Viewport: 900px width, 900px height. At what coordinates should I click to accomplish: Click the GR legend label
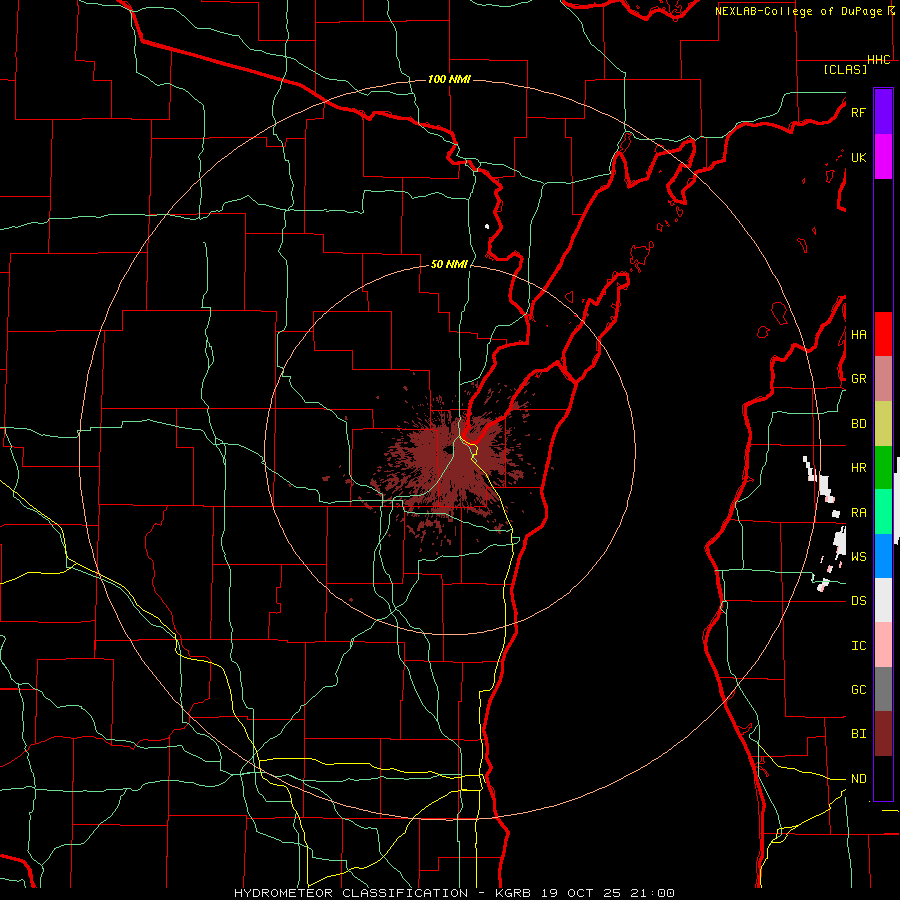858,379
